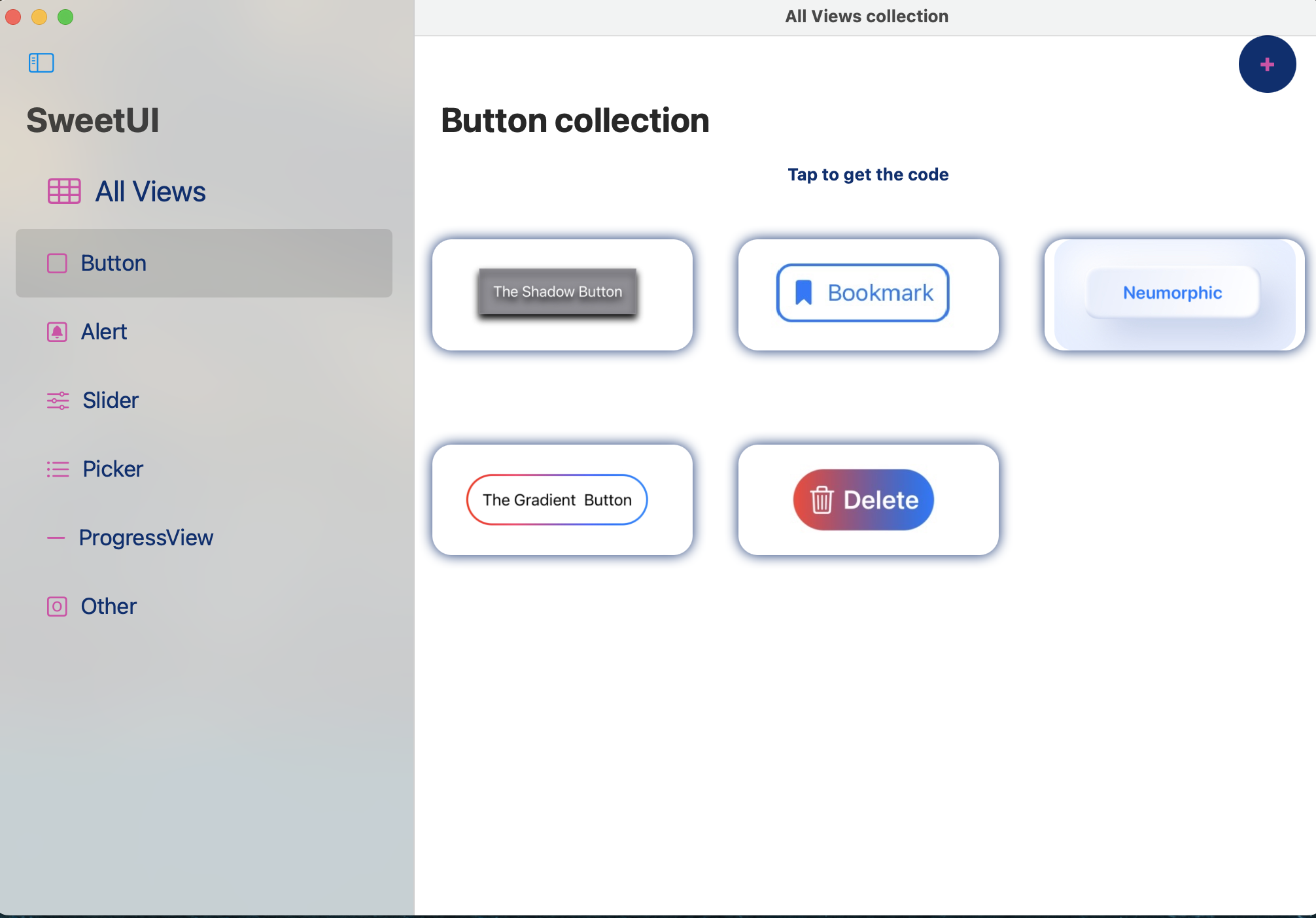Click the Other category icon
Image resolution: width=1316 pixels, height=918 pixels.
(58, 606)
